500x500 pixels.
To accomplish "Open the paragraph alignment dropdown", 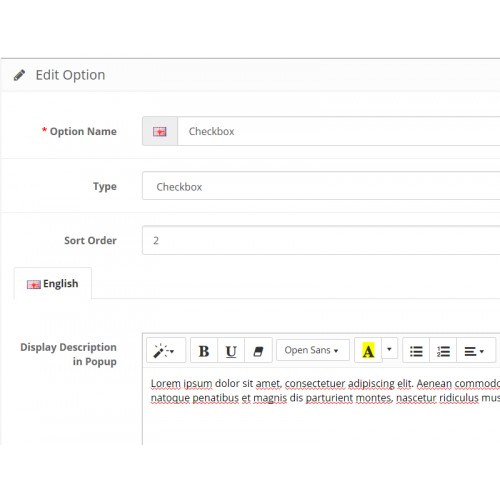I will pos(475,351).
